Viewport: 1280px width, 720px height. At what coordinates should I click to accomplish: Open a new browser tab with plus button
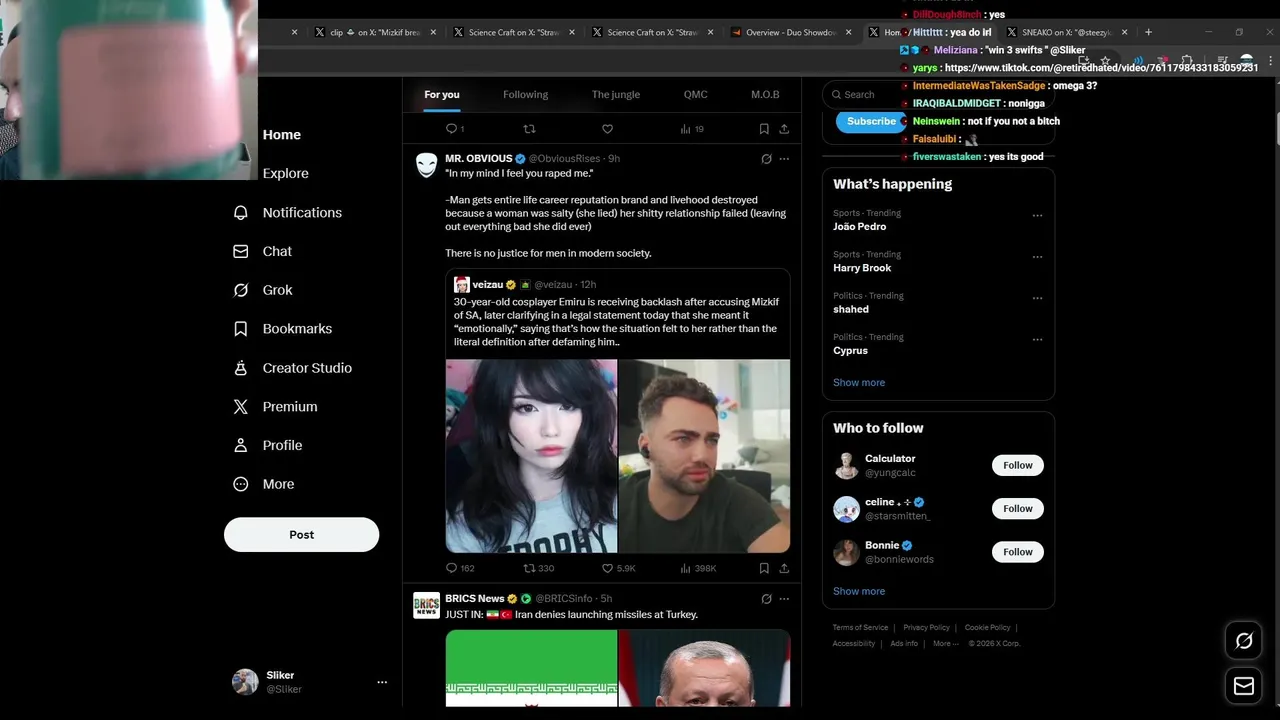click(1148, 32)
